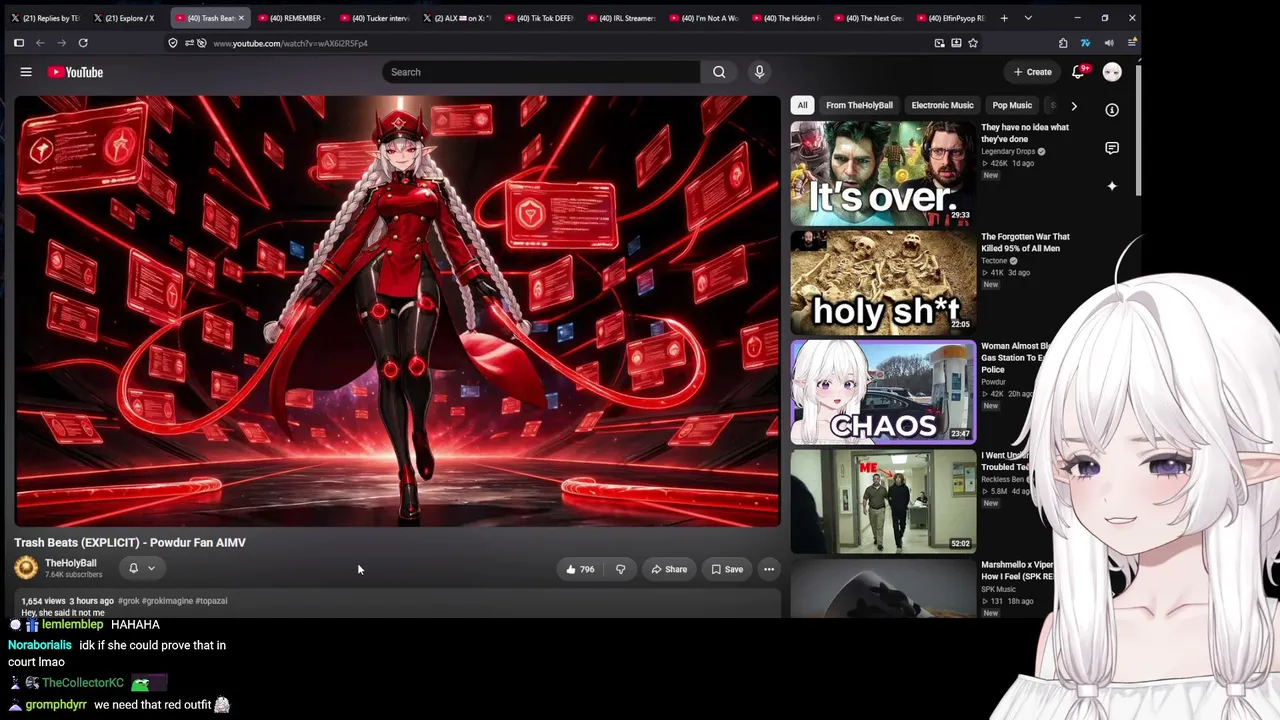Click the tab audio speaker icon in toolbar
This screenshot has height=720, width=1280.
[x=1109, y=43]
